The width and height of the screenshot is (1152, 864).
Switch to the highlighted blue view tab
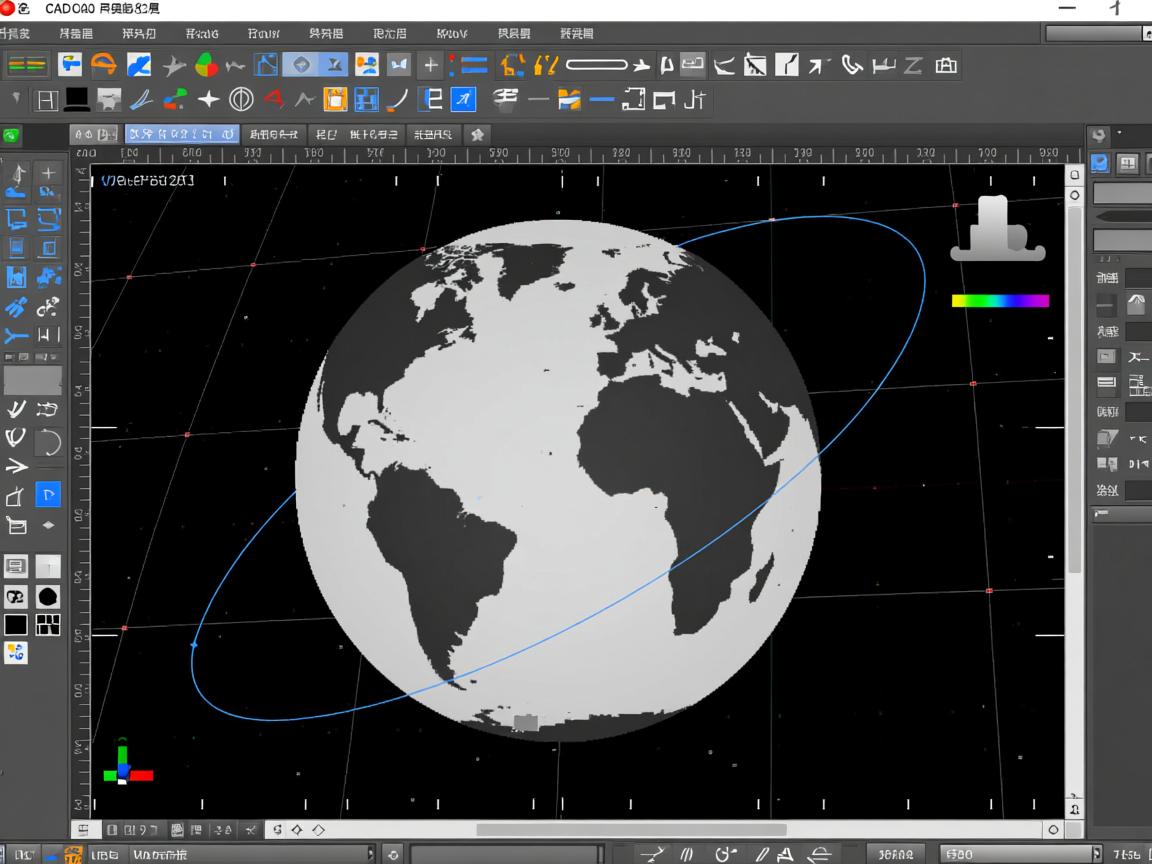(x=181, y=134)
